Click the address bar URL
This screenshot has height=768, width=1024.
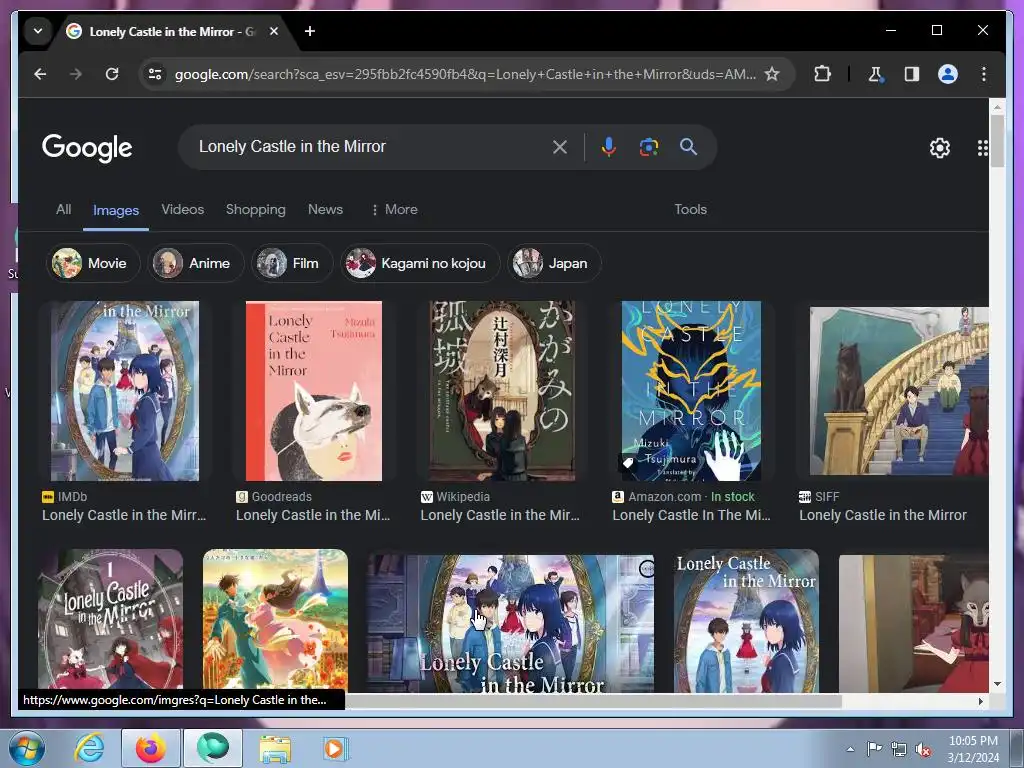(x=465, y=74)
